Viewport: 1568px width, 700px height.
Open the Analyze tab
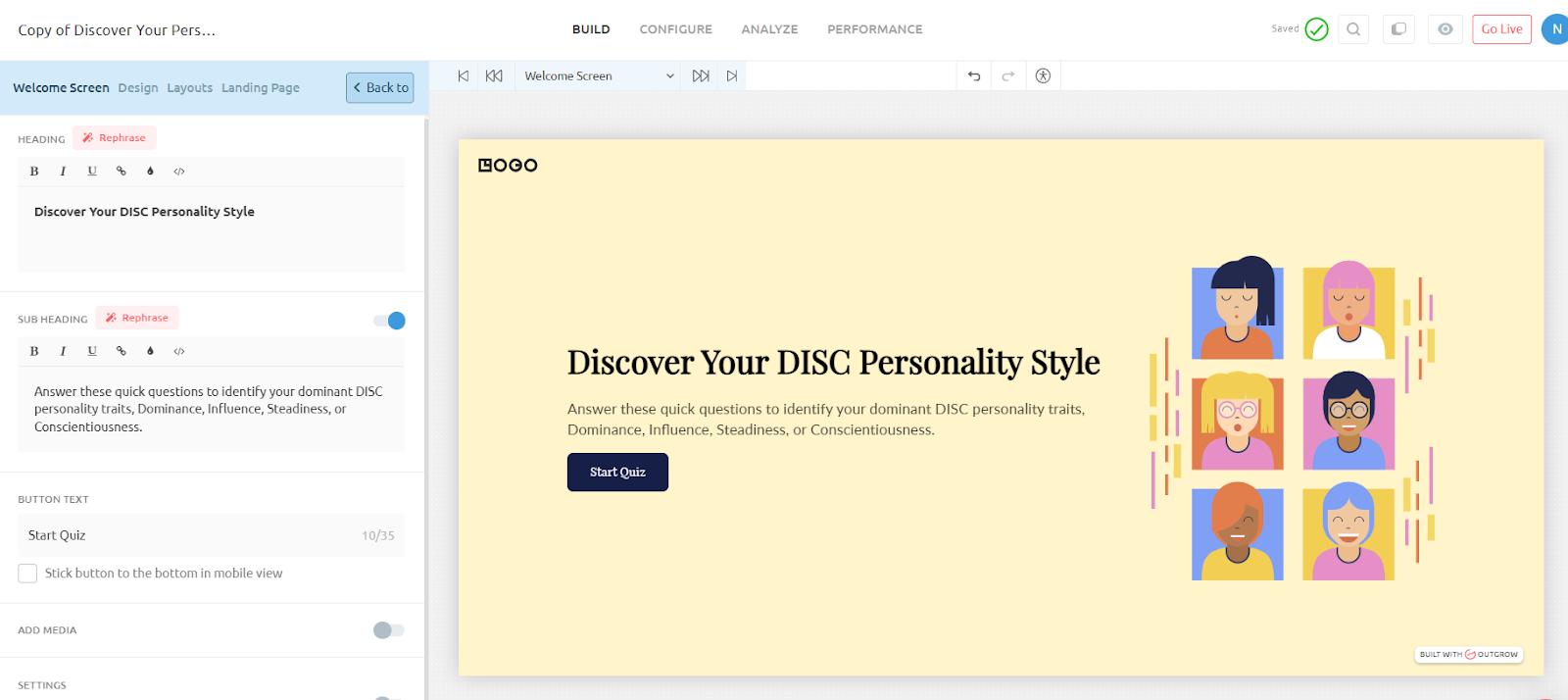[769, 29]
